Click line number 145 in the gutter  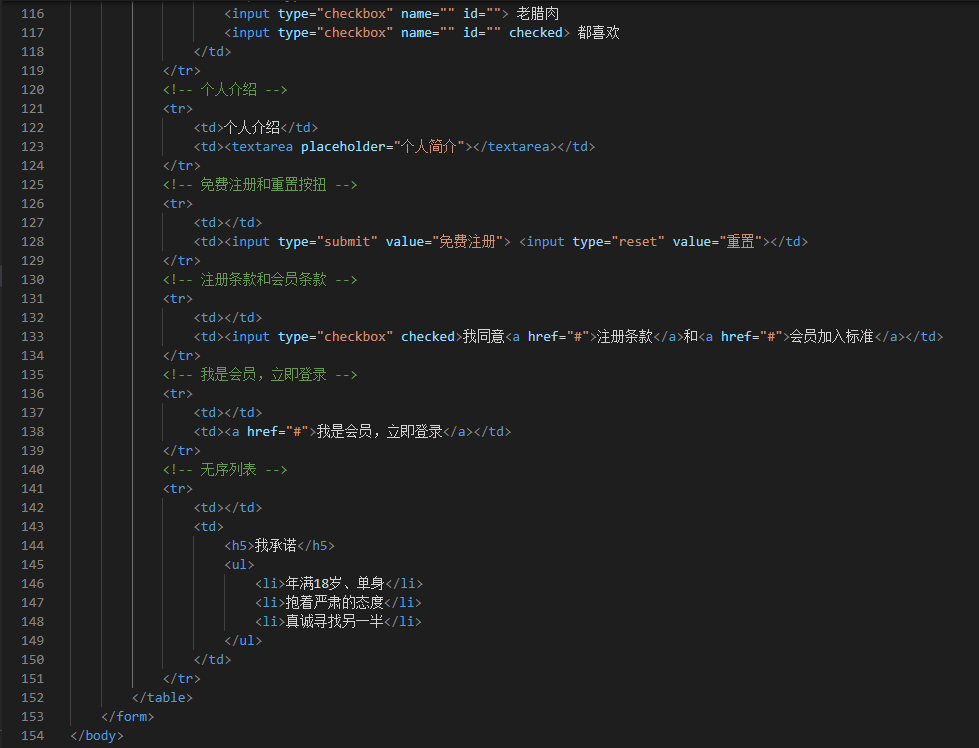tap(32, 564)
